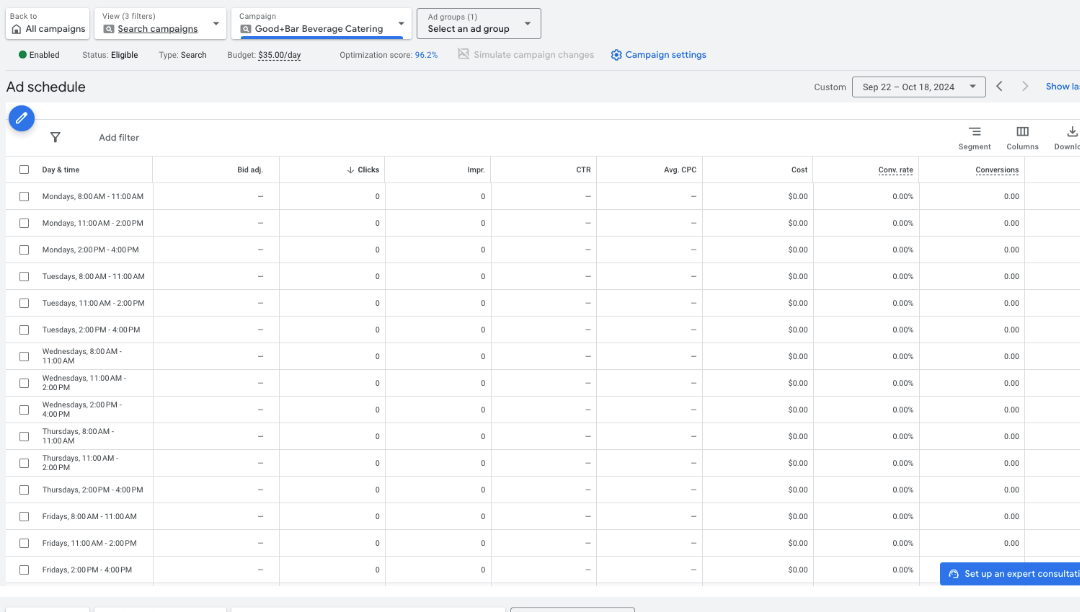This screenshot has height=612, width=1080.
Task: Go to previous date range arrow
Action: pyautogui.click(x=999, y=87)
